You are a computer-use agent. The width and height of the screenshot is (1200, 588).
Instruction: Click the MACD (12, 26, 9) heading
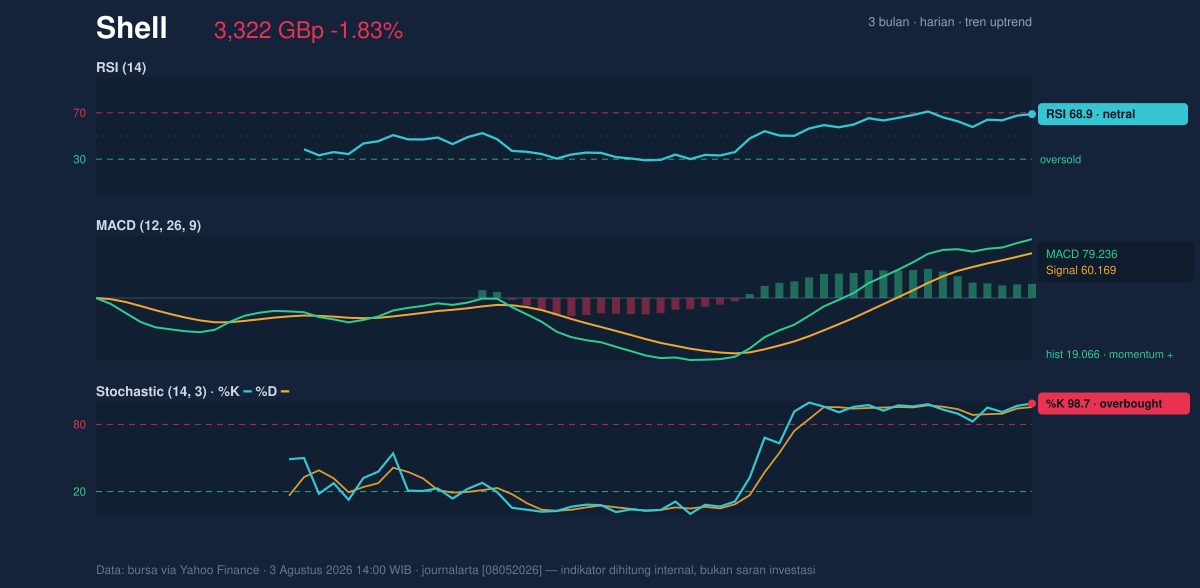[x=148, y=225]
